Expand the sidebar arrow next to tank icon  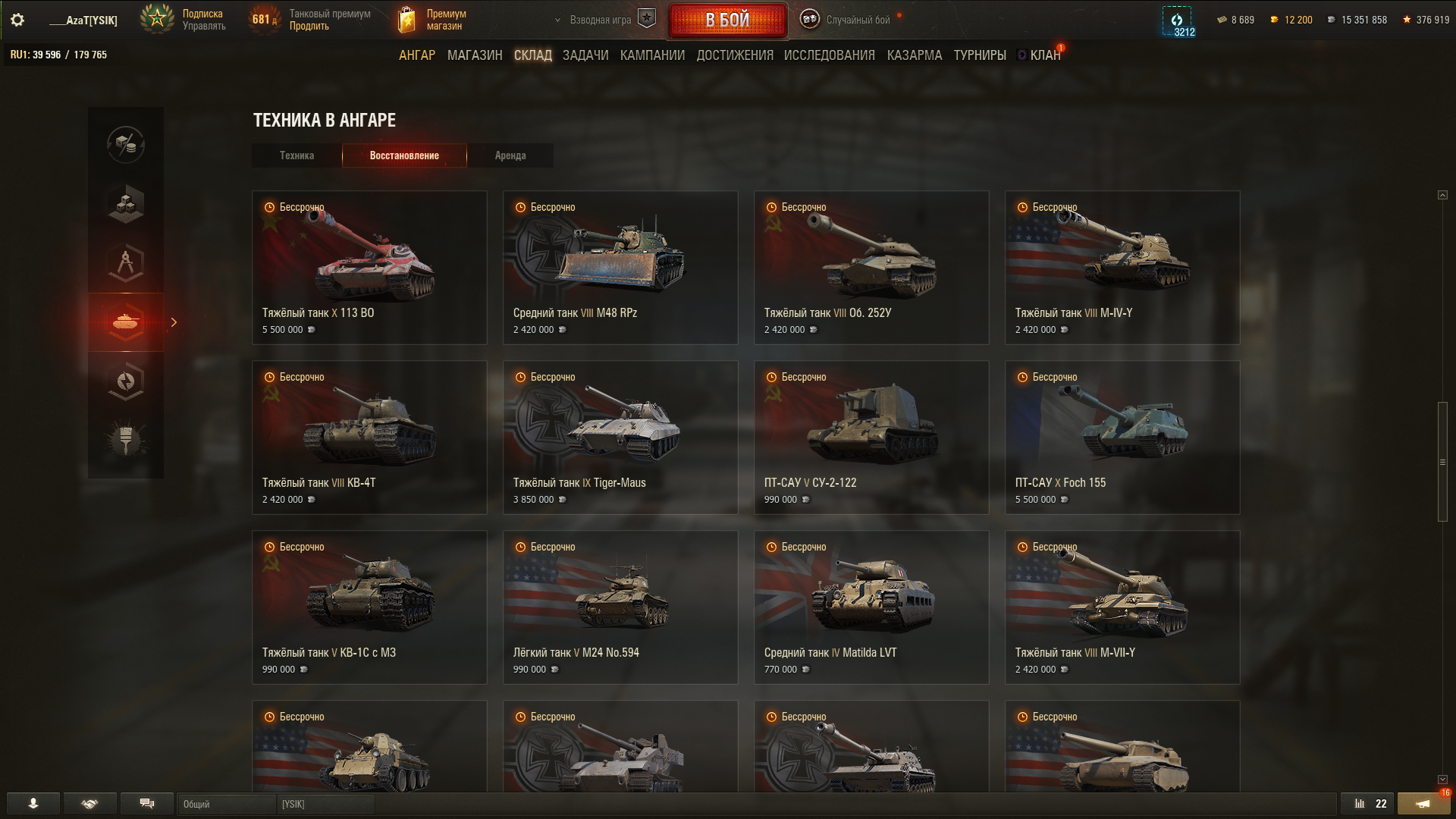(174, 322)
